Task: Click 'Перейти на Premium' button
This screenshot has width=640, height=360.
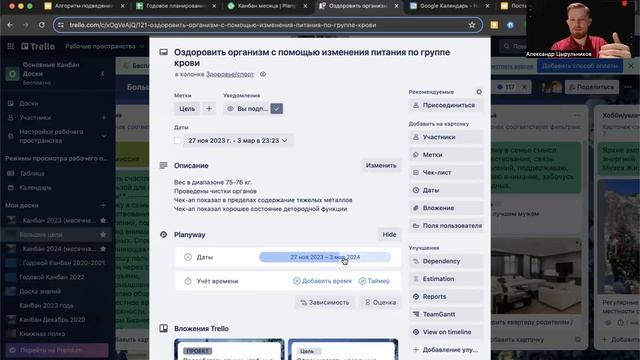Action: (x=57, y=350)
